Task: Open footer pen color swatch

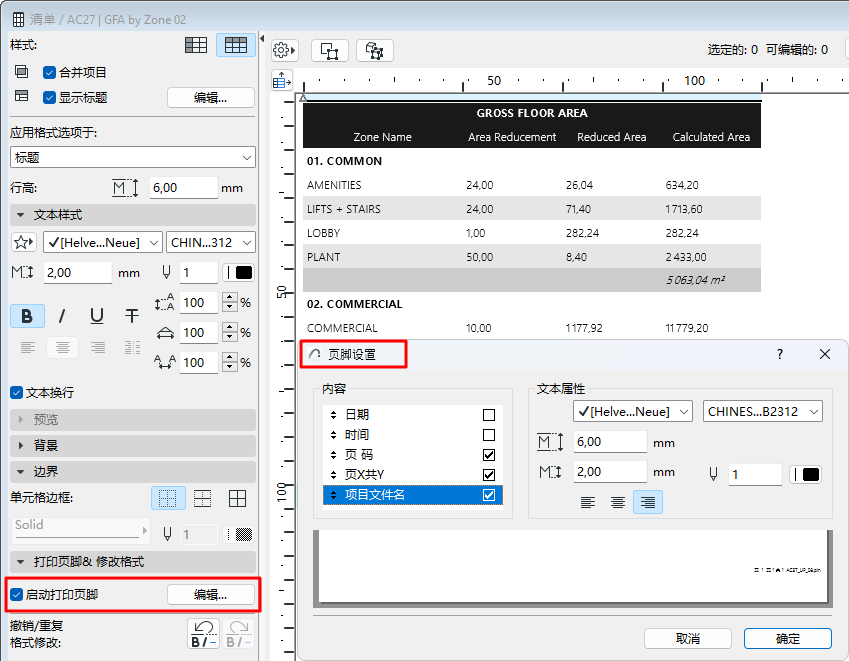Action: point(806,475)
